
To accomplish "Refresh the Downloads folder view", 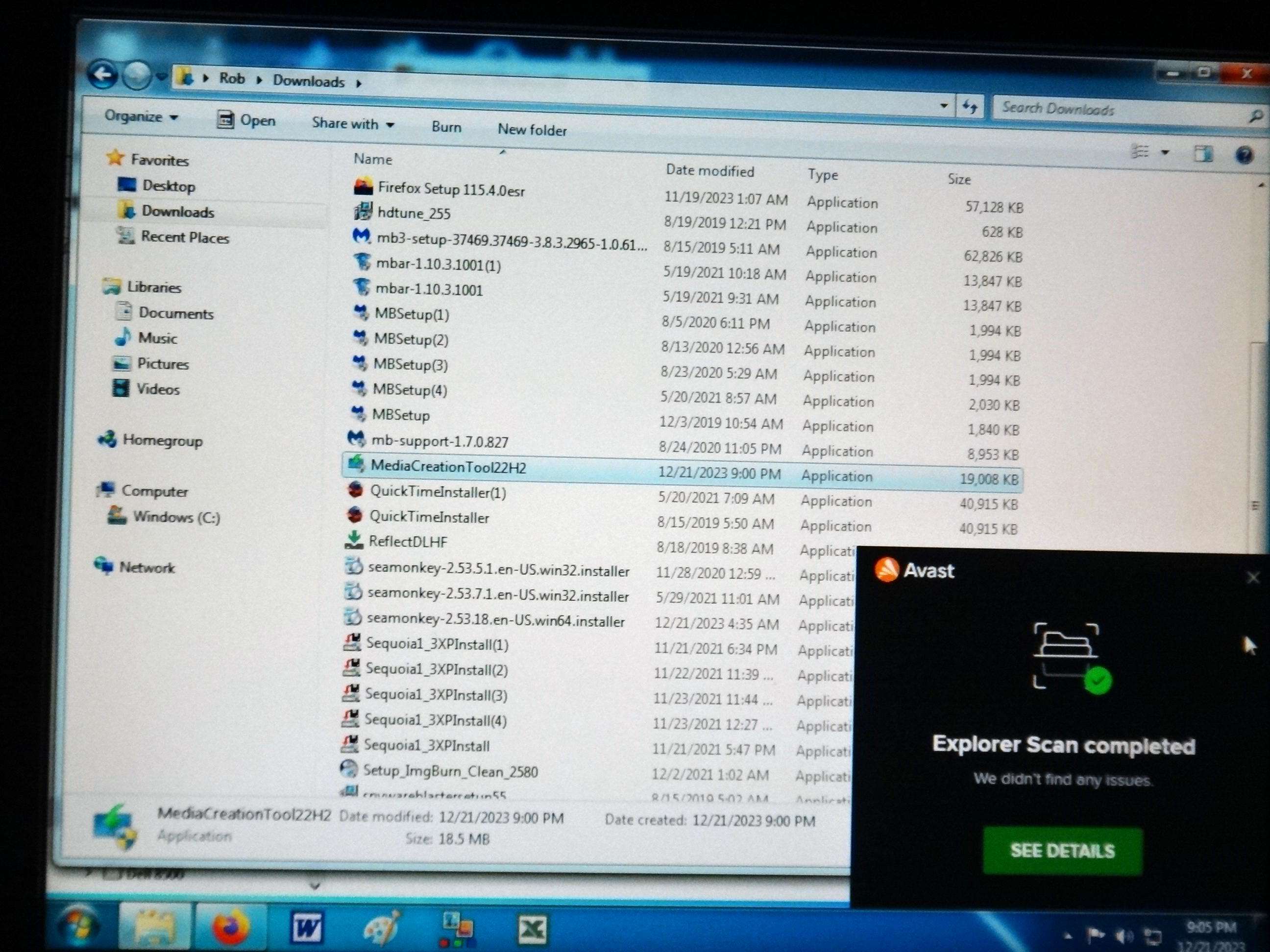I will point(970,107).
